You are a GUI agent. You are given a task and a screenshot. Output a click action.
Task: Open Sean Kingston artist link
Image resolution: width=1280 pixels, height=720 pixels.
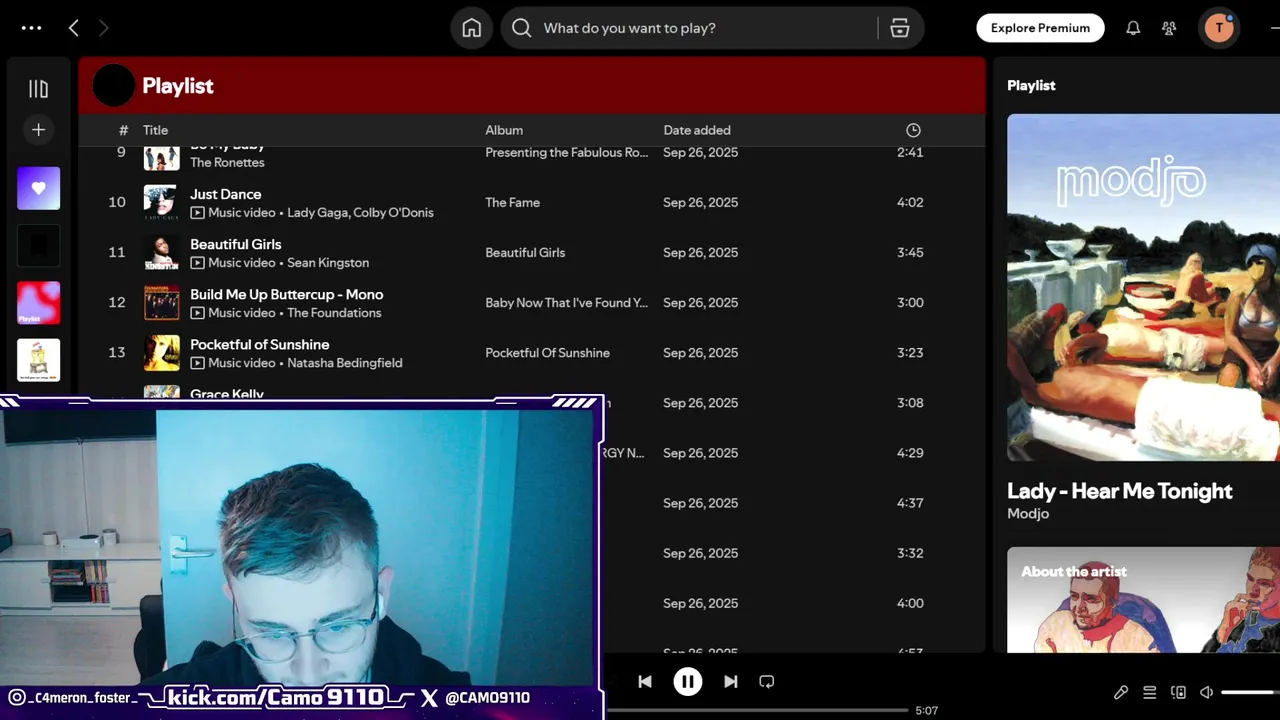coord(328,263)
